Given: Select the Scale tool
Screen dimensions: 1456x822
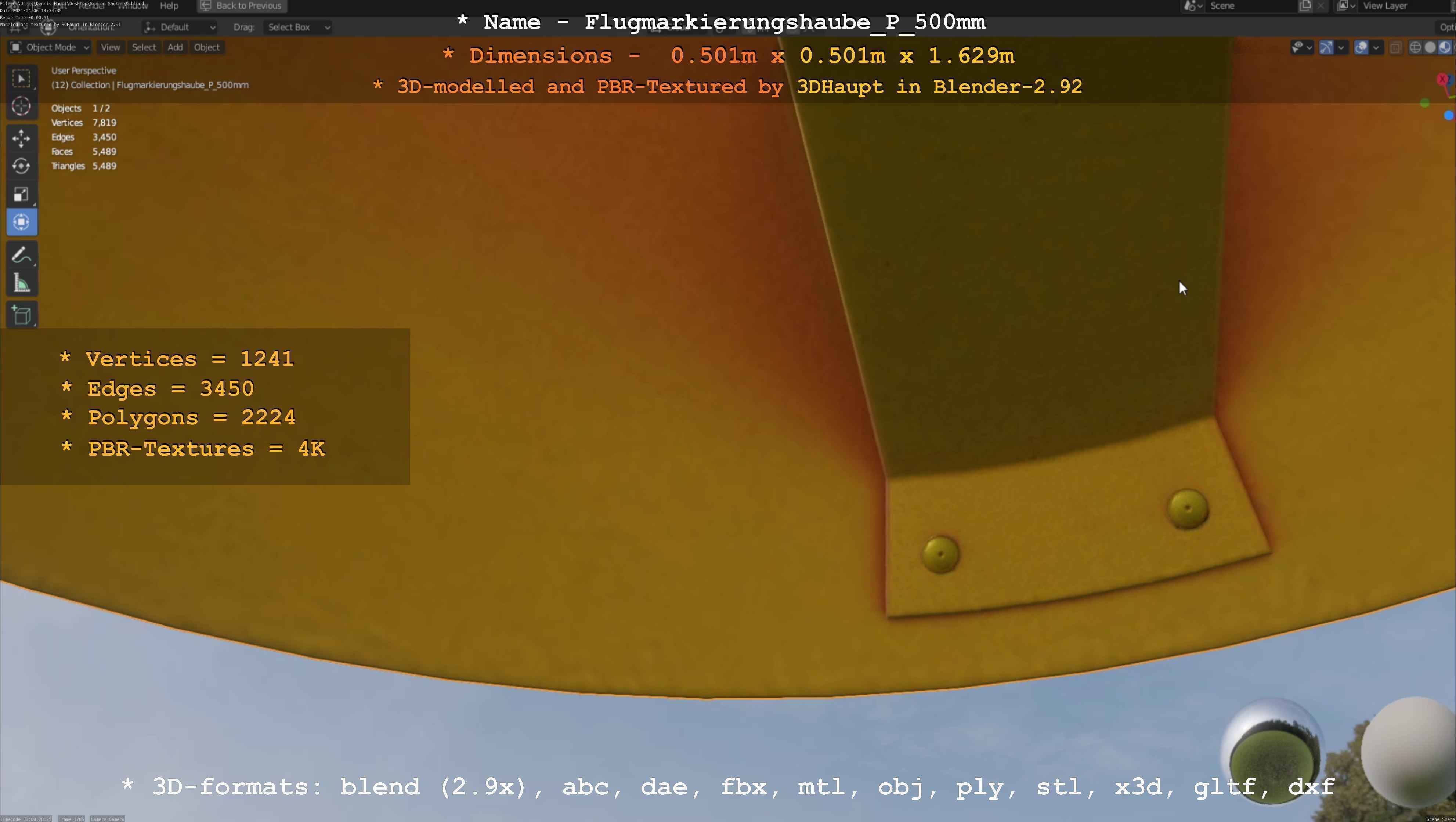Looking at the screenshot, I should pos(21,194).
